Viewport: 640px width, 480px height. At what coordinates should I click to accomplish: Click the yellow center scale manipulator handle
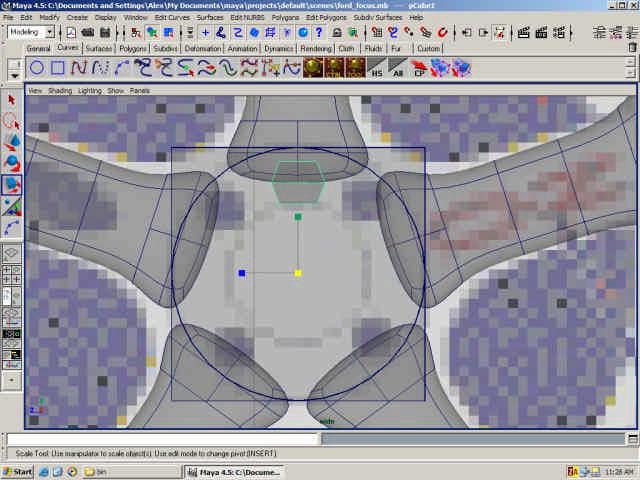pos(298,272)
